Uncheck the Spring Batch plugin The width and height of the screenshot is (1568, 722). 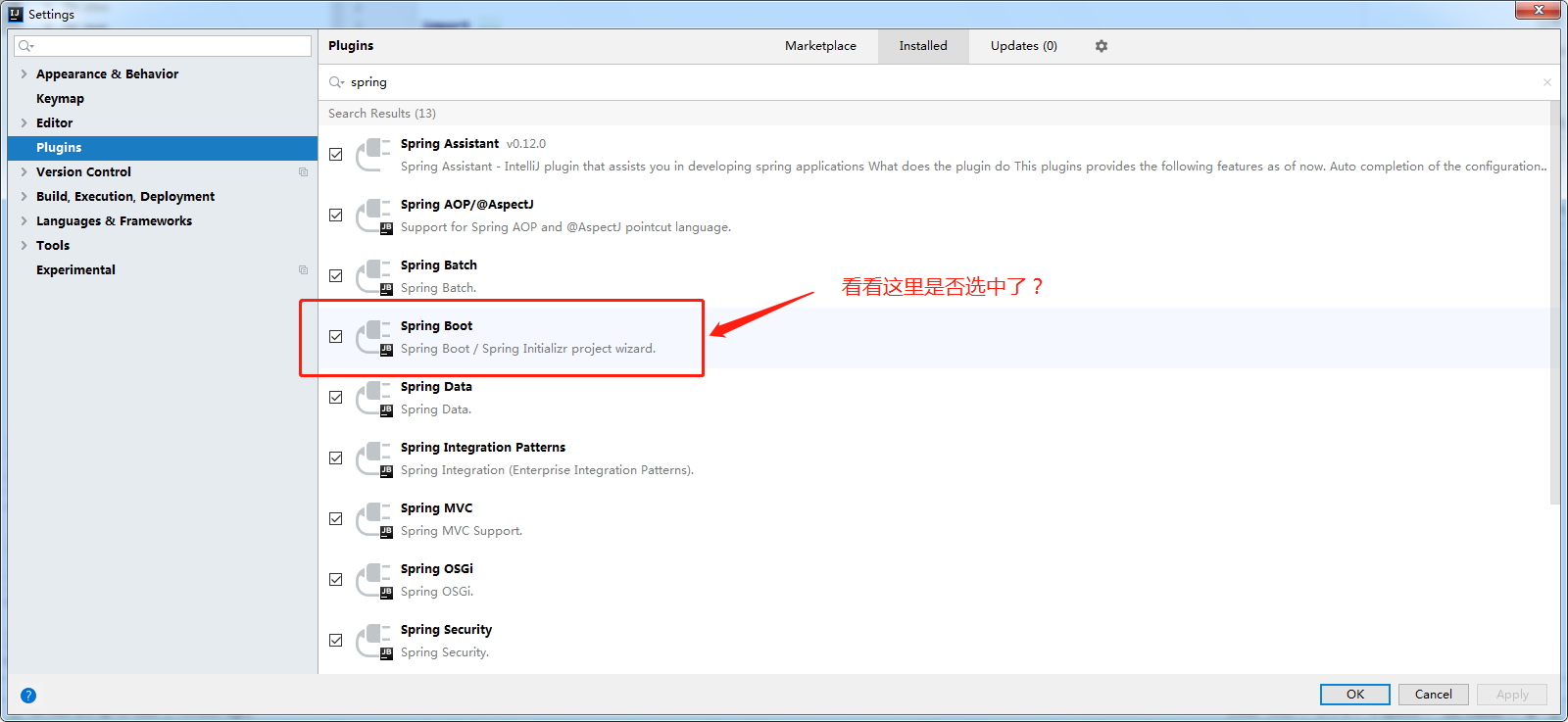(336, 276)
